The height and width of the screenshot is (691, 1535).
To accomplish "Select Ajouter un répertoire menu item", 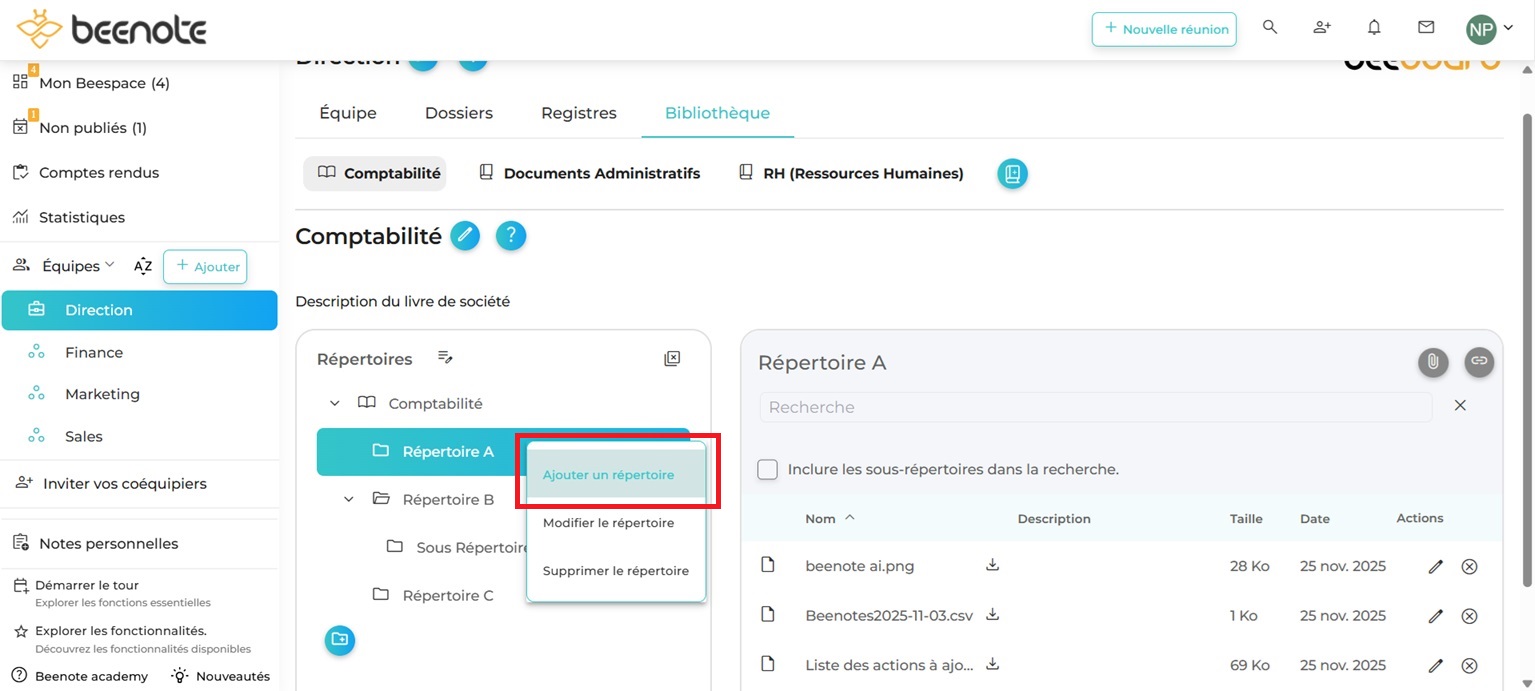I will click(608, 475).
